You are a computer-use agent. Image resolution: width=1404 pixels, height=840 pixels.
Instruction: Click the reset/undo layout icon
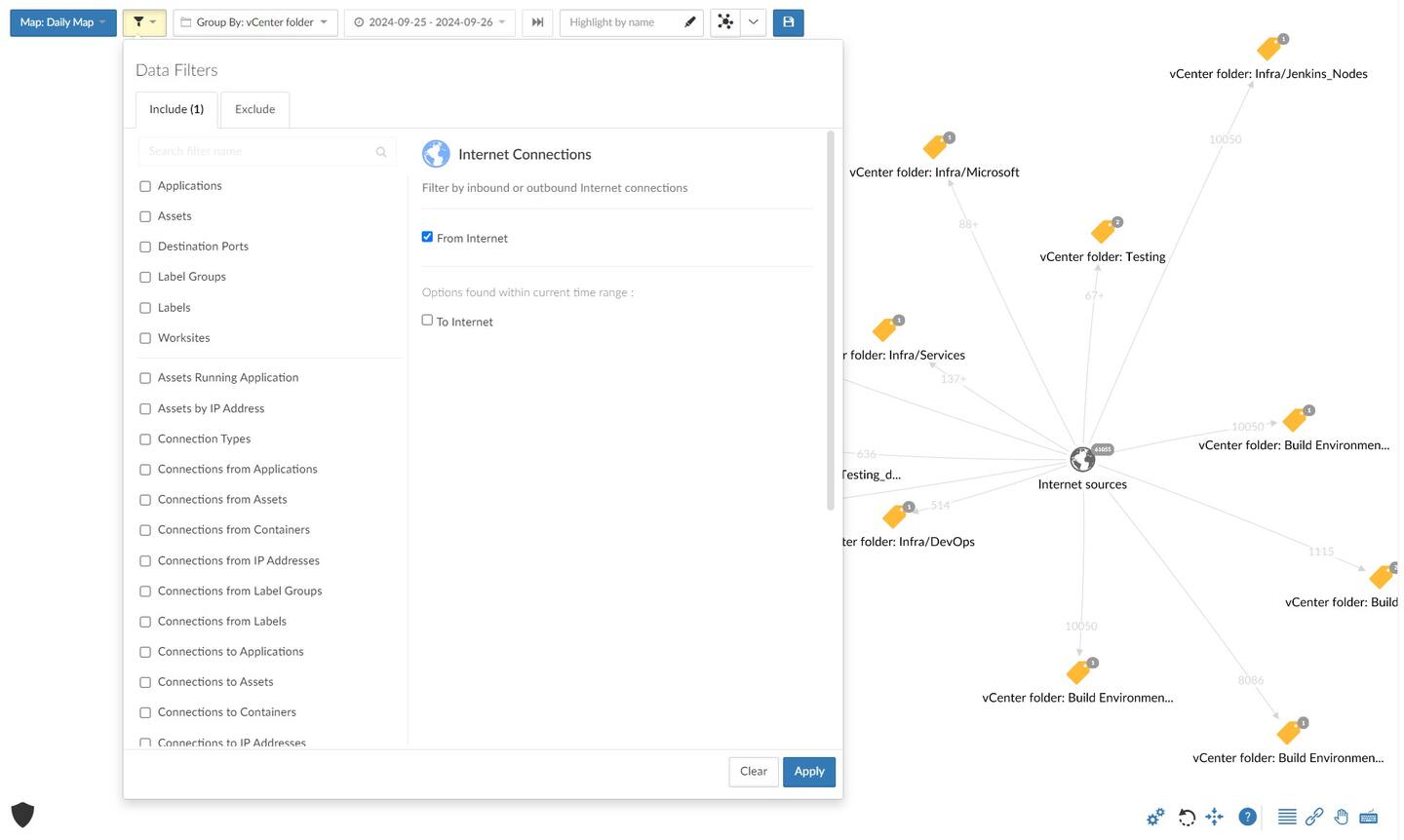tap(1187, 818)
